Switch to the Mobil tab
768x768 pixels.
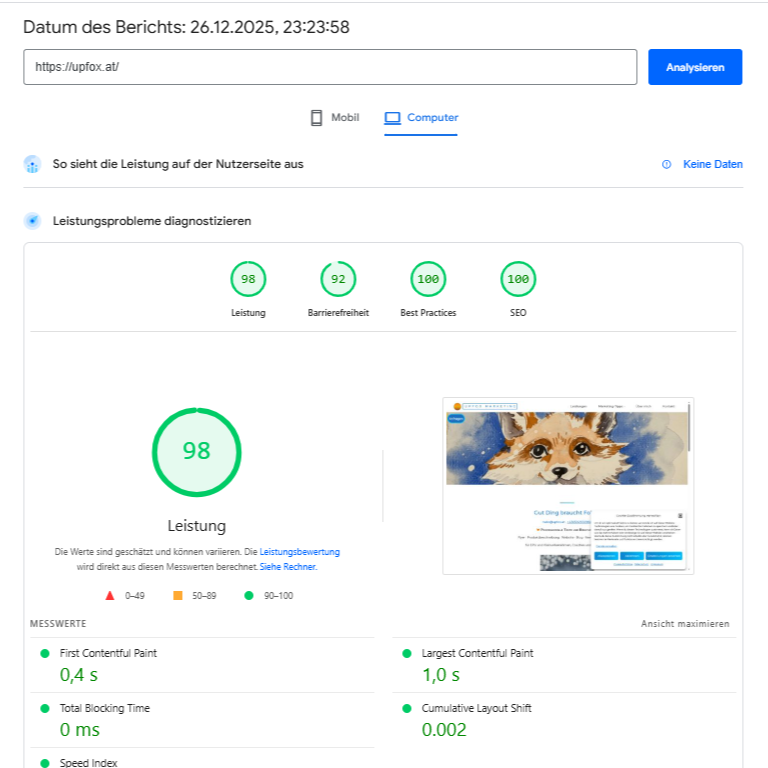click(334, 118)
